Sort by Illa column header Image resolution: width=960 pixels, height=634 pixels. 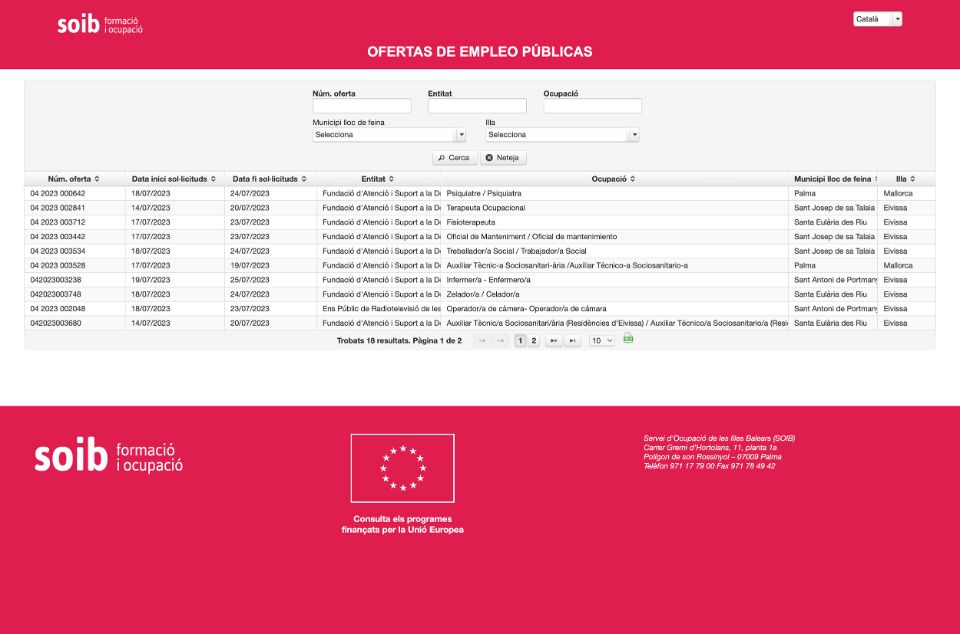pyautogui.click(x=906, y=179)
